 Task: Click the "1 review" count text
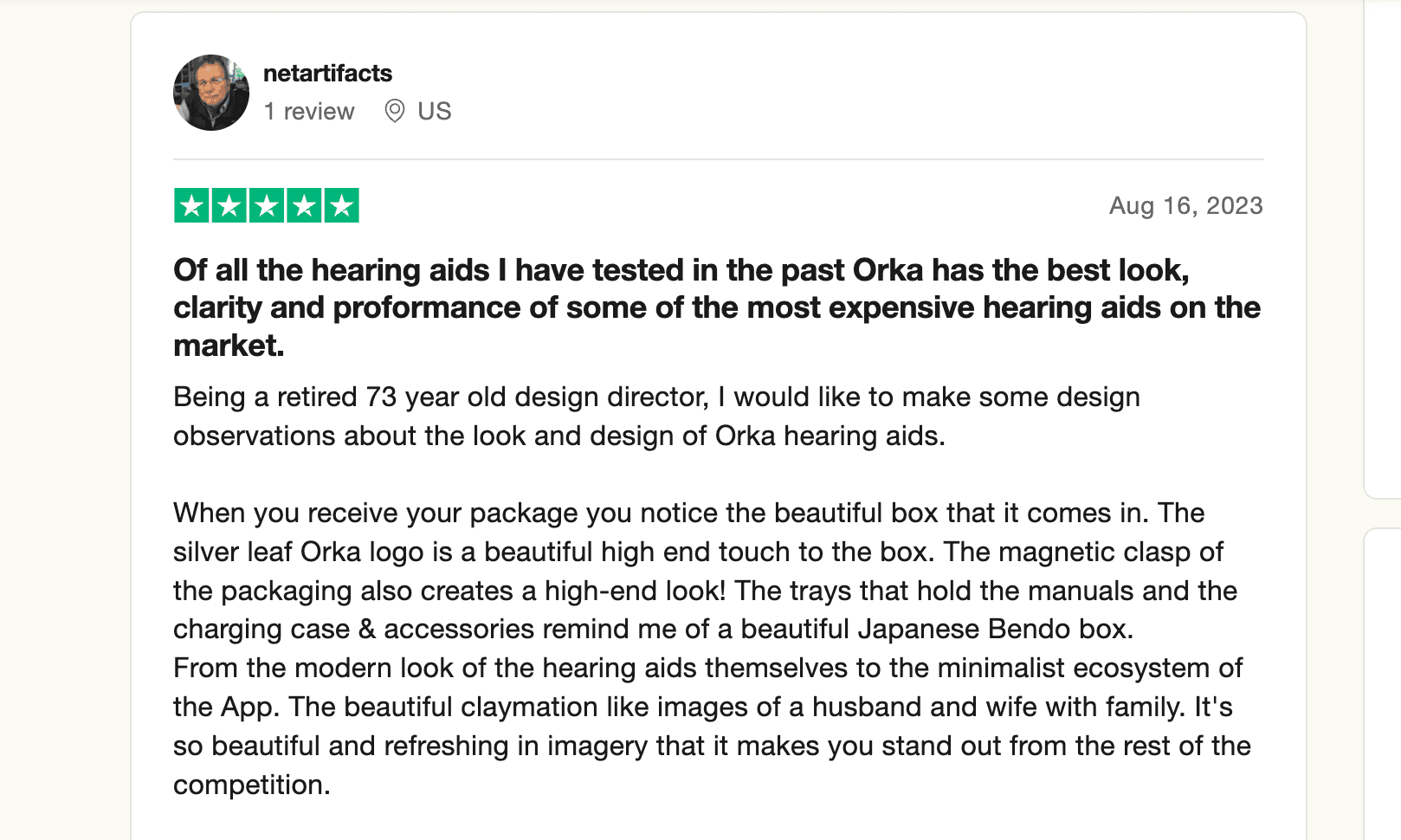[x=309, y=112]
